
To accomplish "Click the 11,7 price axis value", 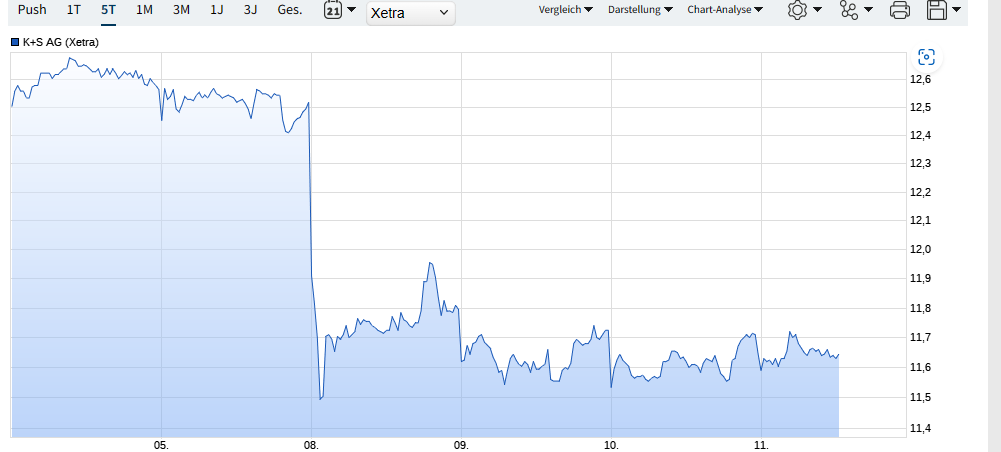I will pos(921,337).
